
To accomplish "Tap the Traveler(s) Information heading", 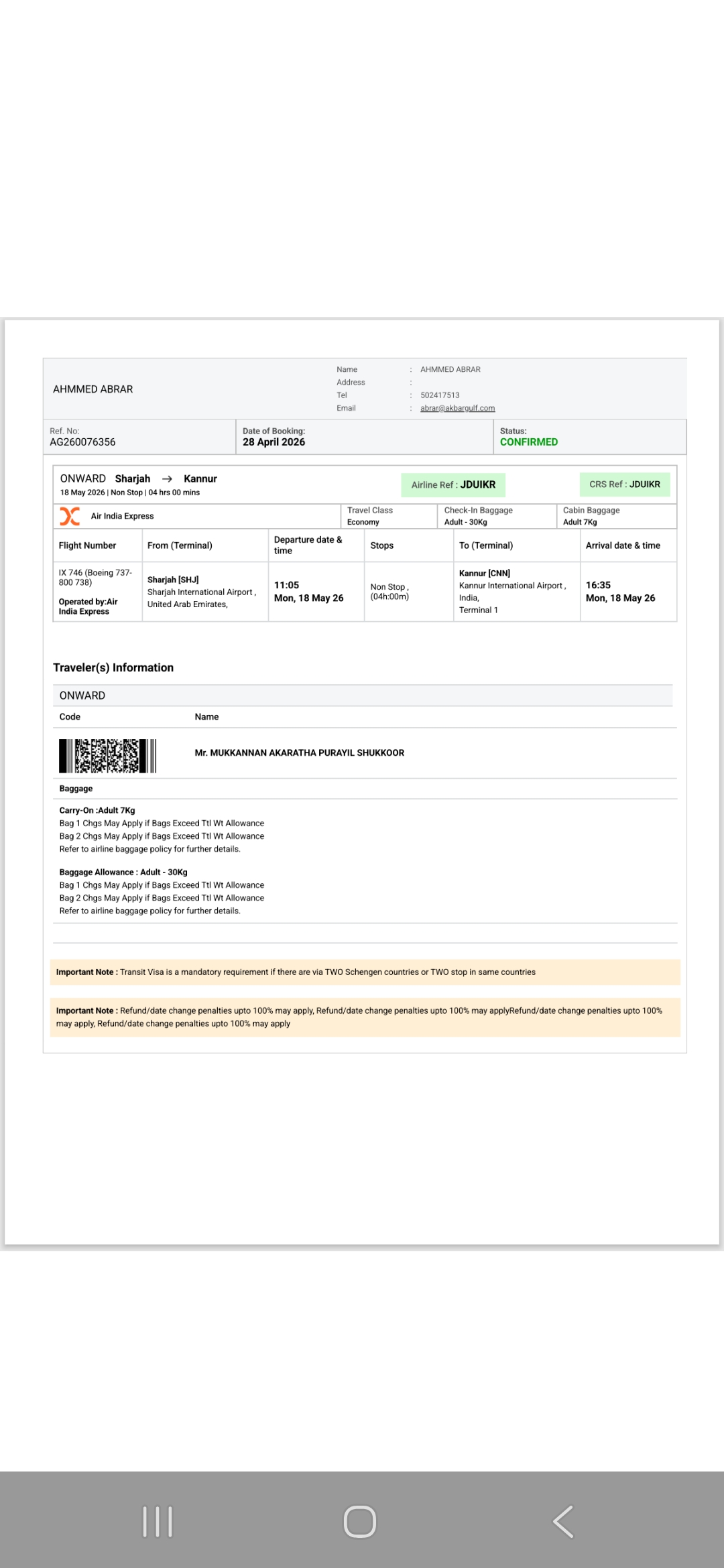I will coord(113,667).
